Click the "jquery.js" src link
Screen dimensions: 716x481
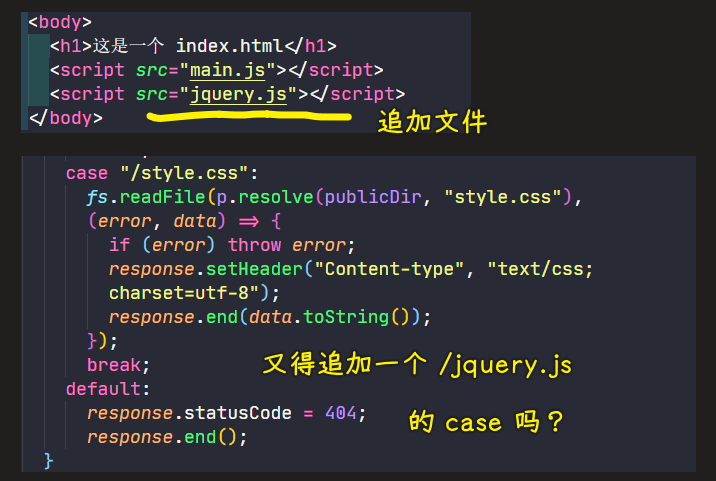(238, 94)
